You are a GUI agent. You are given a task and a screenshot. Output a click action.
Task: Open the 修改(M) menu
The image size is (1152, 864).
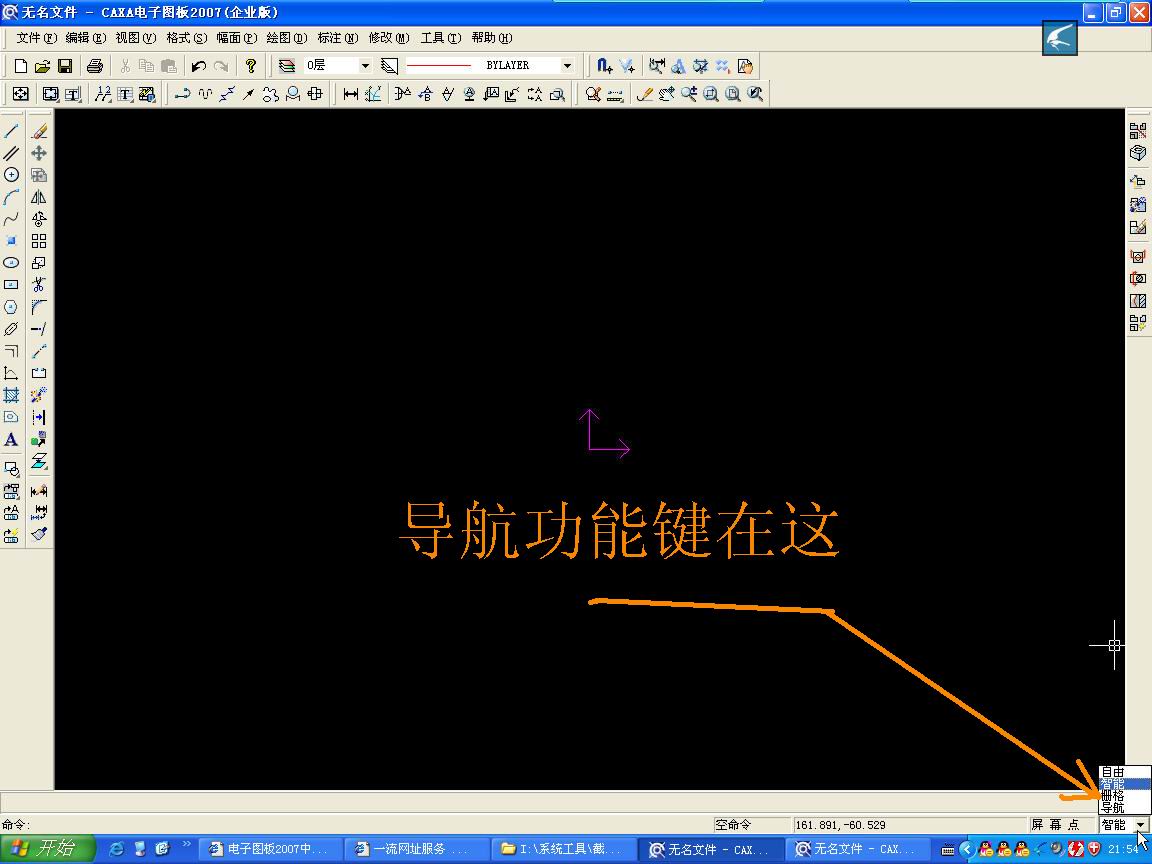pos(389,37)
